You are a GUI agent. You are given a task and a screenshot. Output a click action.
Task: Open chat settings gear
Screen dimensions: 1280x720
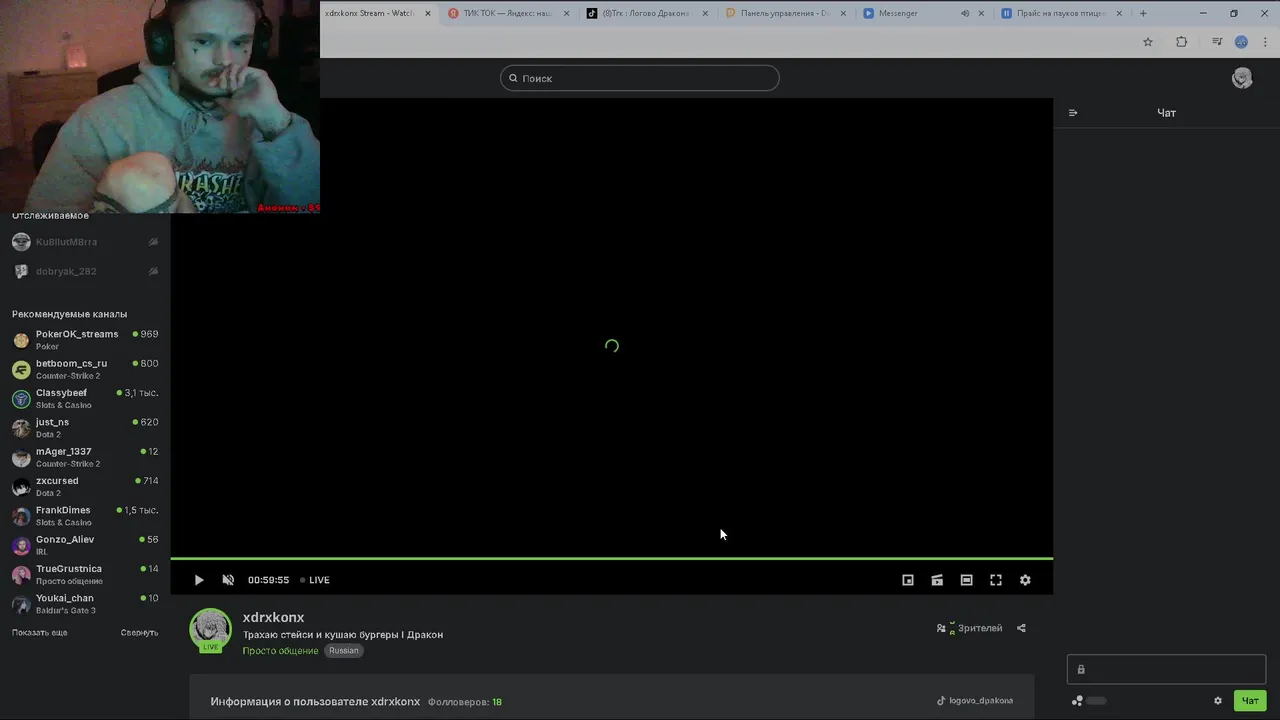[x=1218, y=701]
